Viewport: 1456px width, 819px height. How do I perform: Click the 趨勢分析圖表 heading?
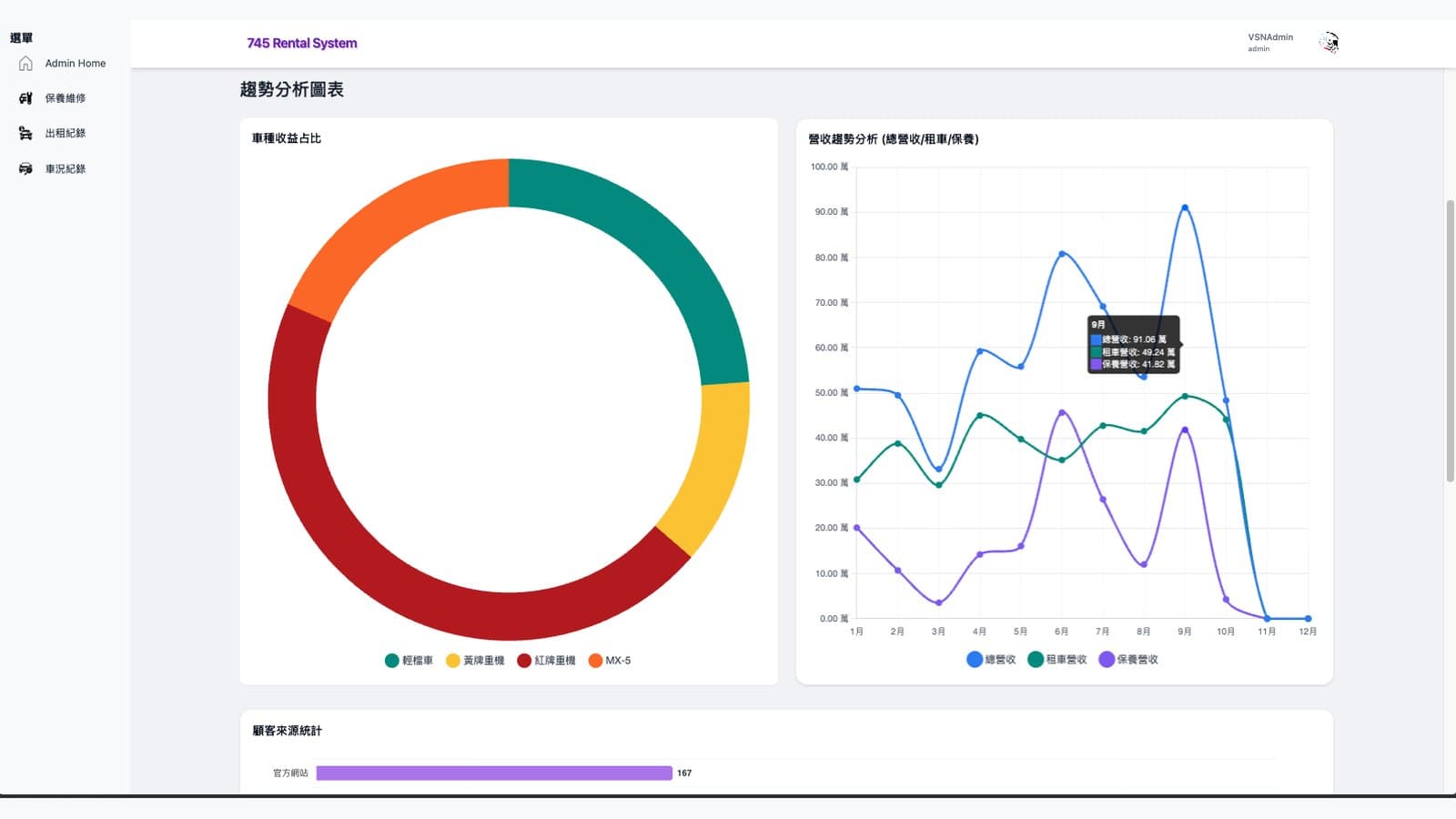pyautogui.click(x=292, y=89)
